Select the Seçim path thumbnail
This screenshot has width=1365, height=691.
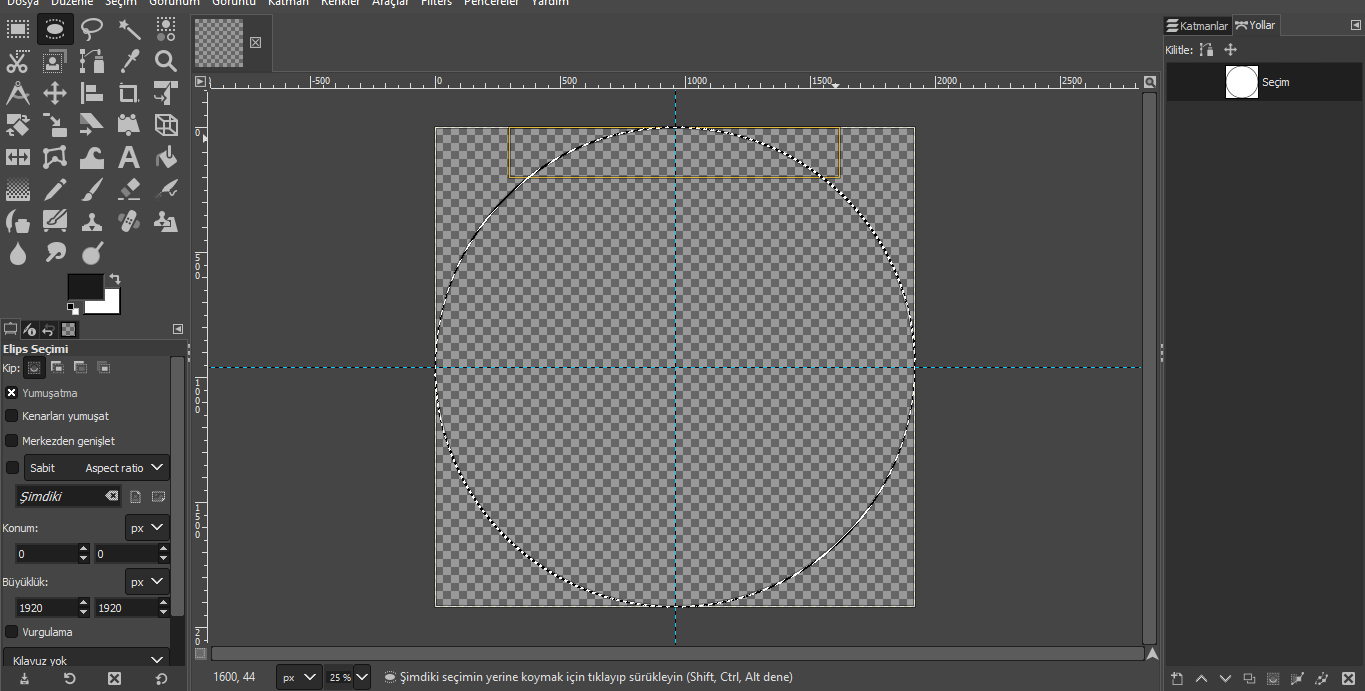point(1242,82)
